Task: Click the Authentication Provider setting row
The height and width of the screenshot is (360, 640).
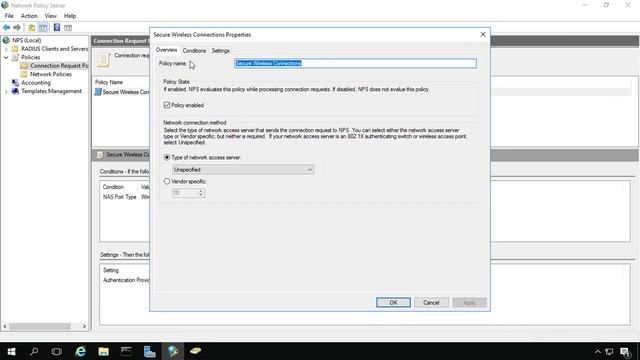Action: pyautogui.click(x=126, y=280)
